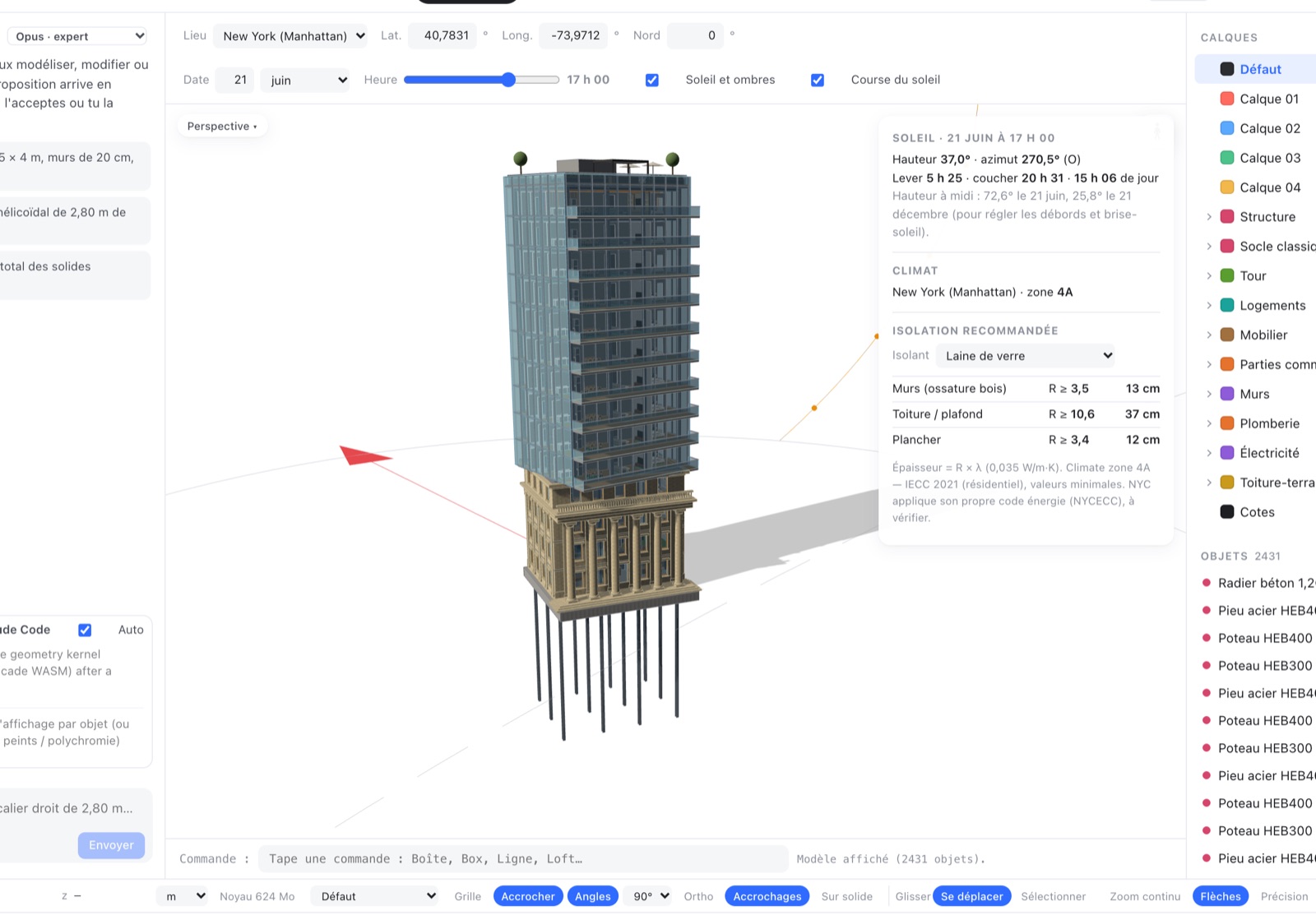
Task: Disable the Angles toggle
Action: 593,896
